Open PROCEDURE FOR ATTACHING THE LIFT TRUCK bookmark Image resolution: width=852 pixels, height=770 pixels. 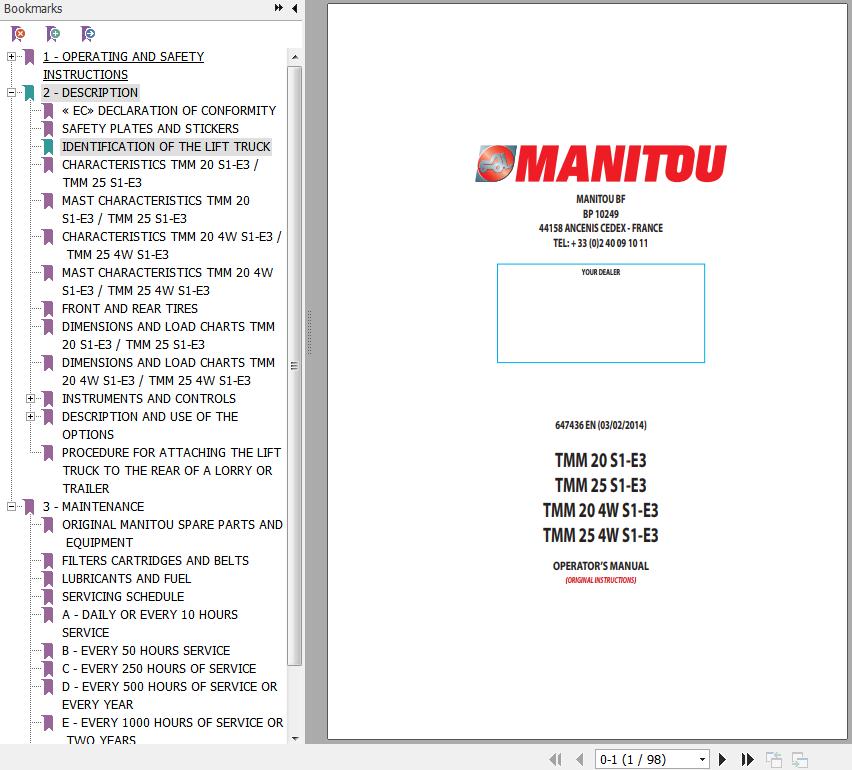pos(171,471)
